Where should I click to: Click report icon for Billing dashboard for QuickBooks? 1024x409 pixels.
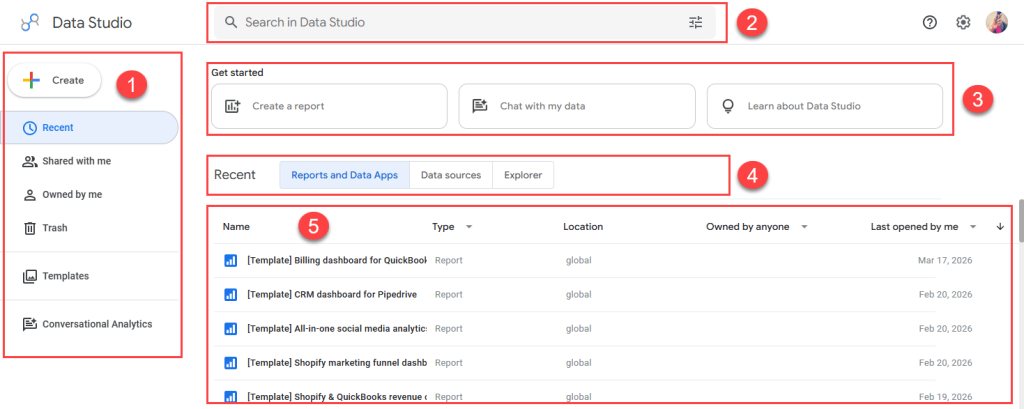(x=230, y=261)
